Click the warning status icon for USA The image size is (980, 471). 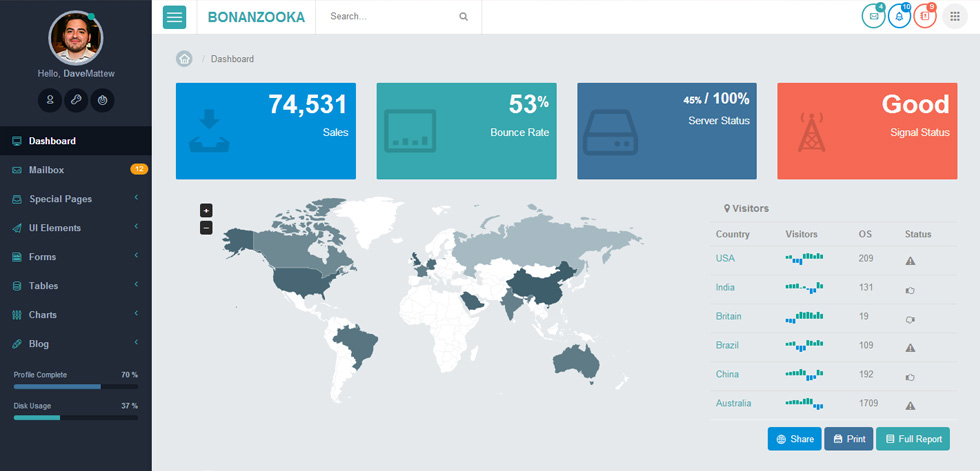pos(910,260)
